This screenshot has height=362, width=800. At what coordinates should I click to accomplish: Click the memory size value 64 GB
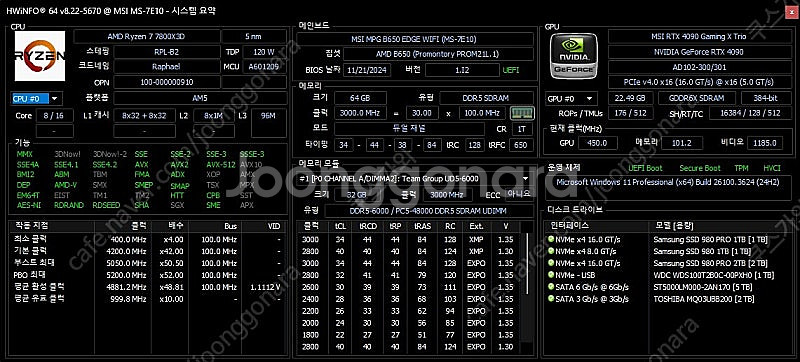(x=360, y=98)
